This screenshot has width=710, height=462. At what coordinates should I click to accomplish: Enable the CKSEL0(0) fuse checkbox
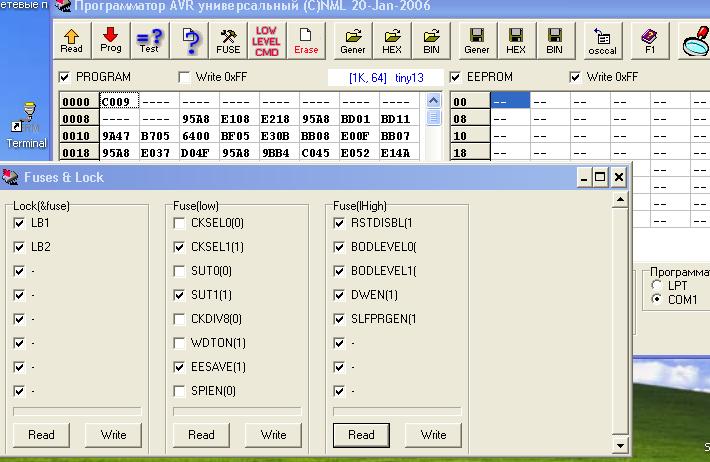tap(179, 222)
